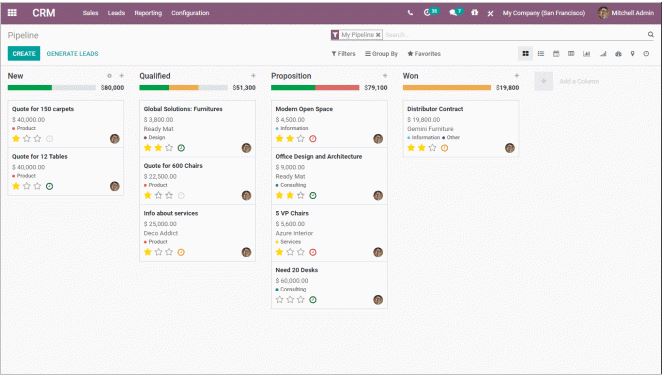Screen dimensions: 664x377
Task: Open the Reporting menu
Action: [x=148, y=13]
